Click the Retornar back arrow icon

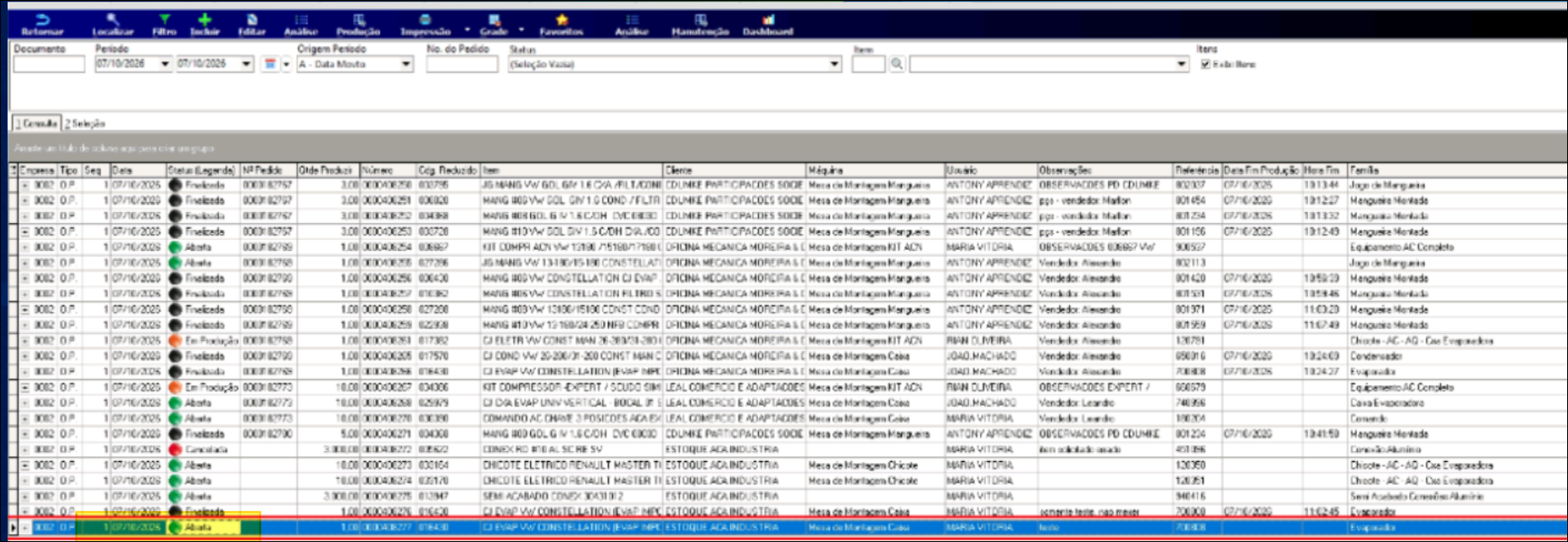click(x=42, y=20)
